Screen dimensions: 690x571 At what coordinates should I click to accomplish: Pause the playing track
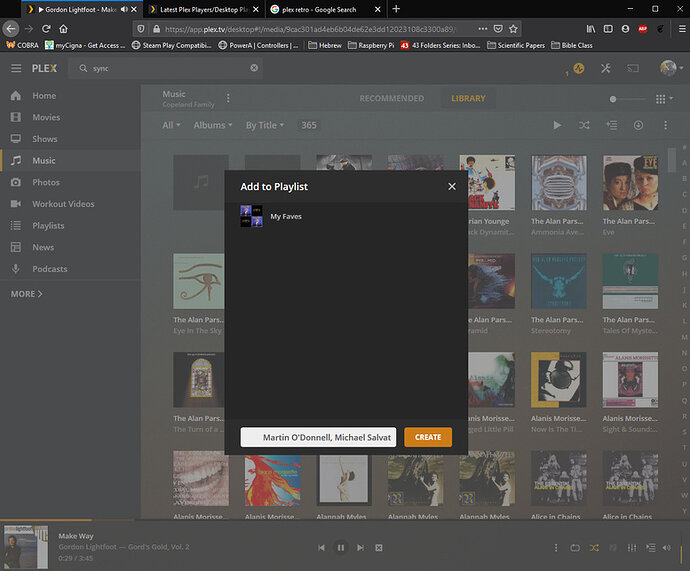click(x=341, y=548)
